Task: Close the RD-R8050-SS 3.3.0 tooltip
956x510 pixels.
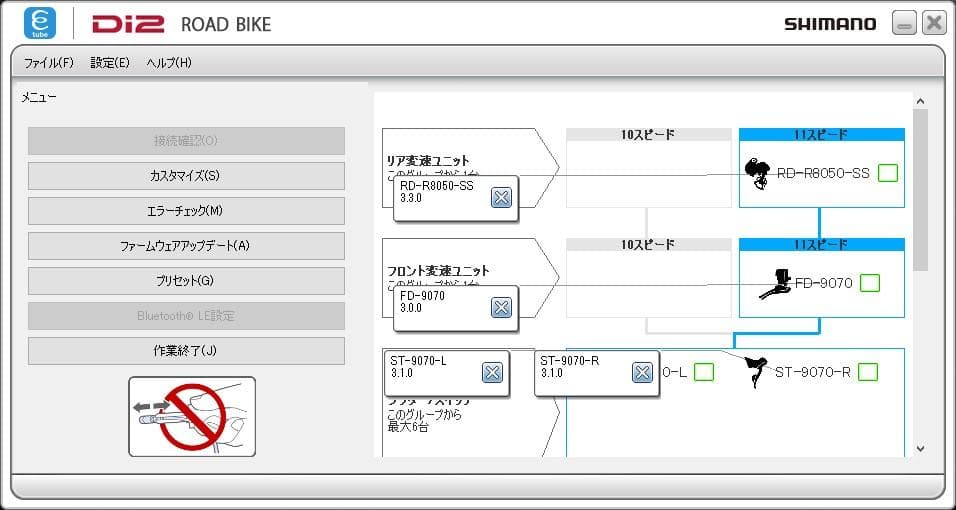Action: pyautogui.click(x=501, y=198)
